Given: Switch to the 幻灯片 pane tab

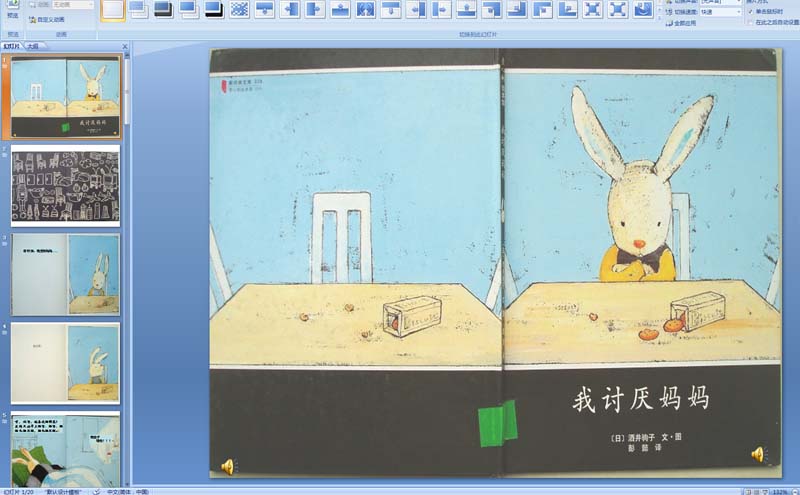Looking at the screenshot, I should 12,46.
